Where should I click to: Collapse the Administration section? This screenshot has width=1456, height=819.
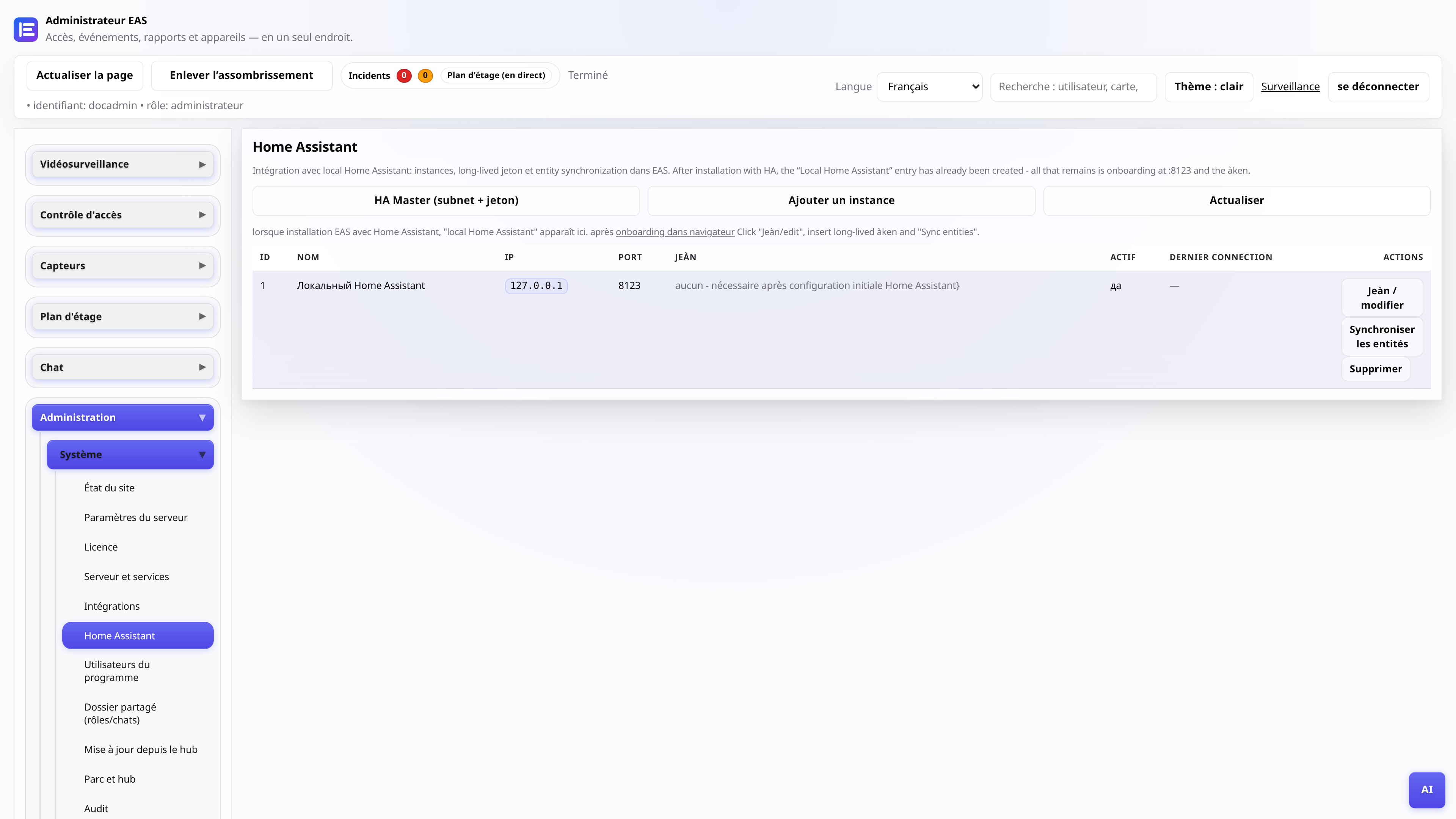pos(122,417)
